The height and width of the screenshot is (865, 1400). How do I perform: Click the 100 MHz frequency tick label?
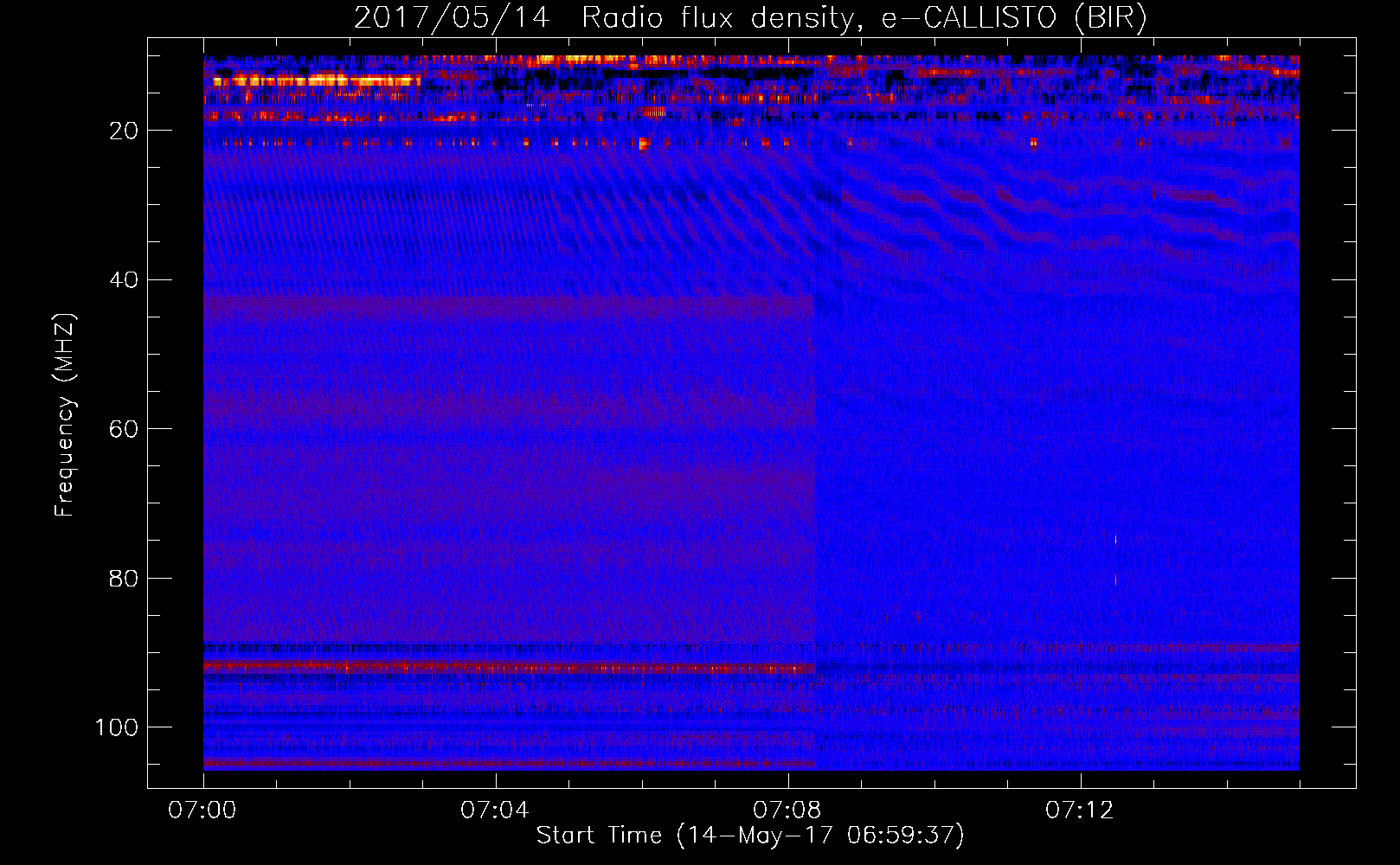pos(117,727)
